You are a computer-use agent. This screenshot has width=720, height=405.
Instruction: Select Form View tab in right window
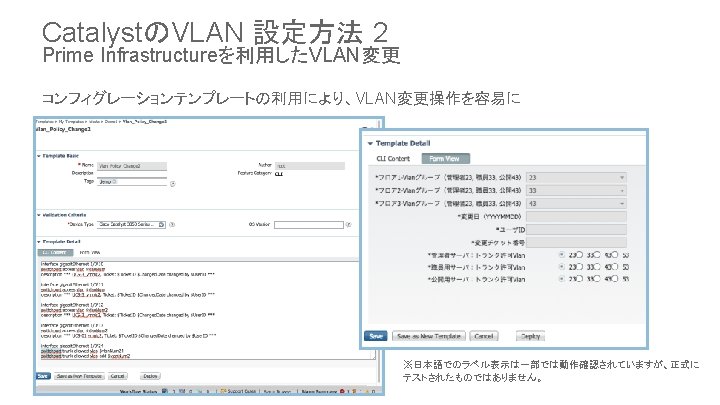pos(444,158)
